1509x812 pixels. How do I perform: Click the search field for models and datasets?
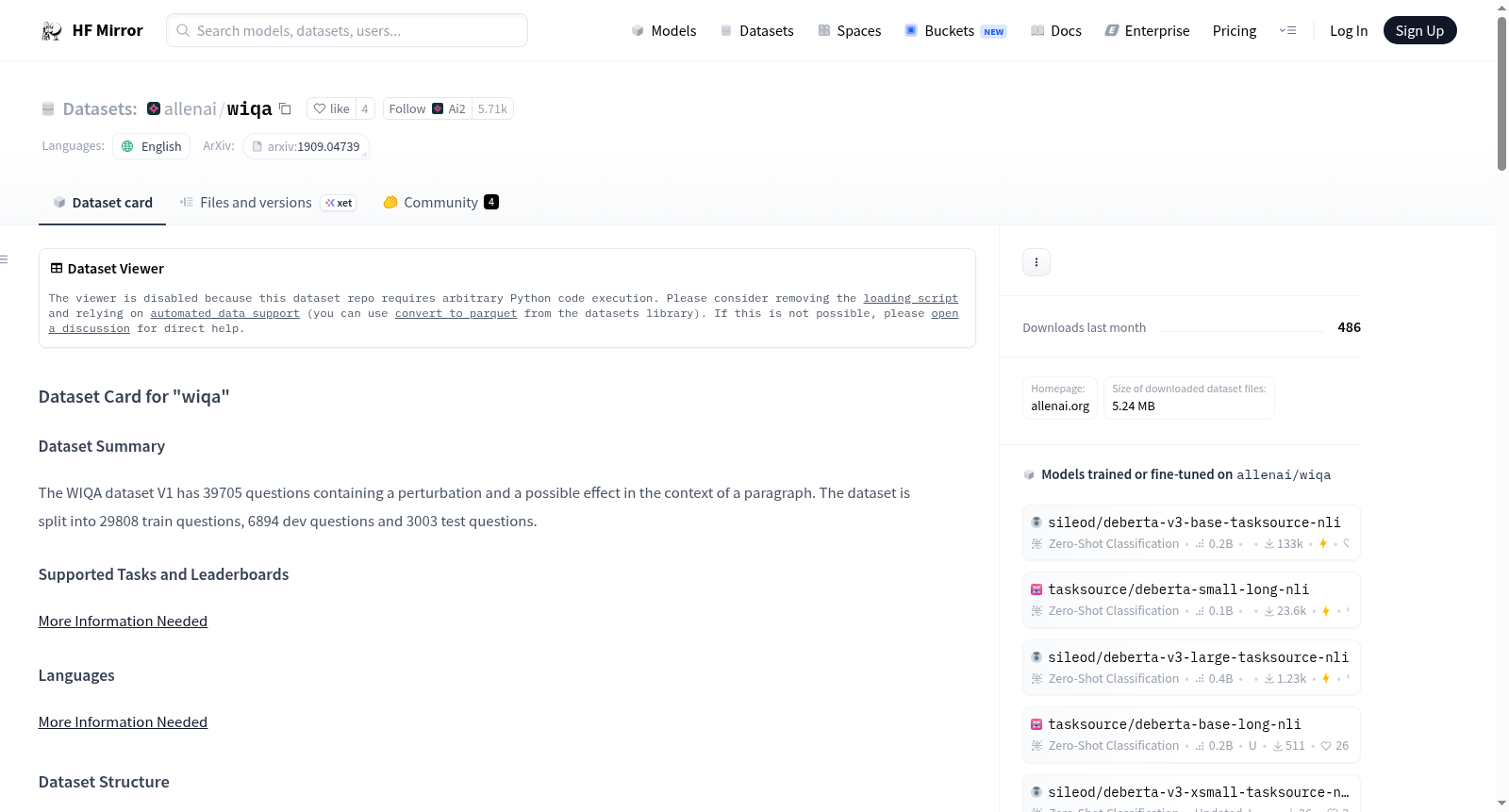click(347, 30)
